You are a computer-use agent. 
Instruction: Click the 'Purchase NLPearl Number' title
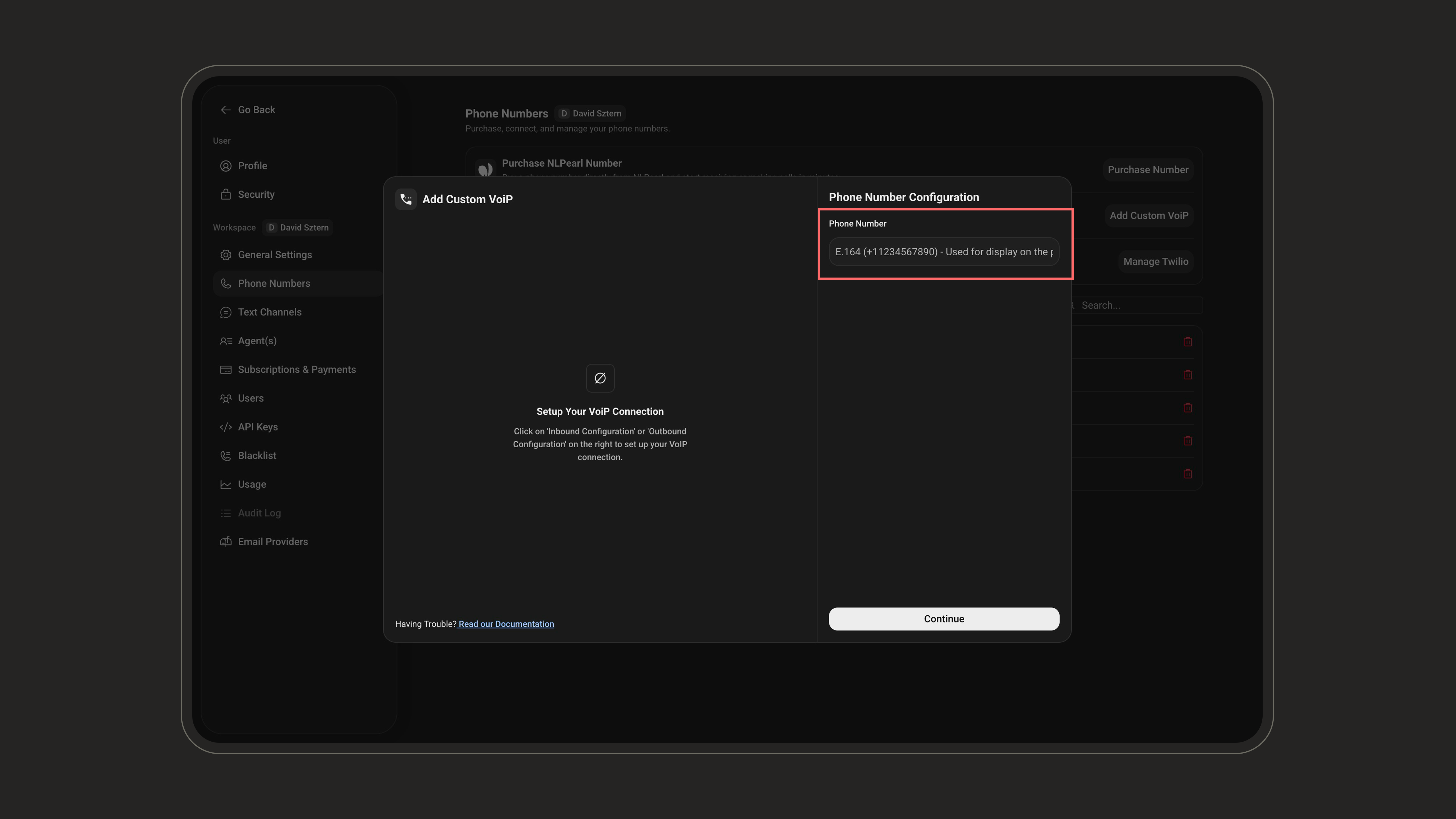(x=561, y=163)
